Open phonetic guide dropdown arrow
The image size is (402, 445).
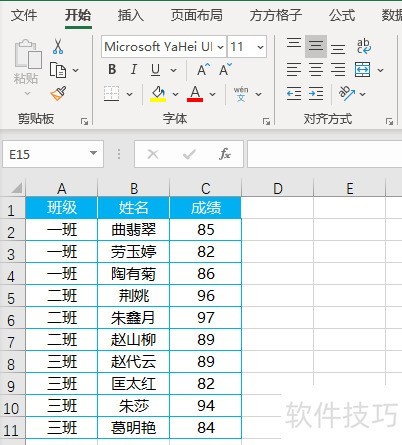click(x=258, y=94)
